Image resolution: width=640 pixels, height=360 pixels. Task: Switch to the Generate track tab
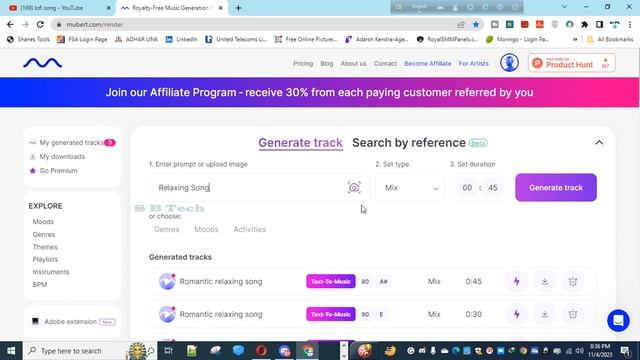pos(300,142)
